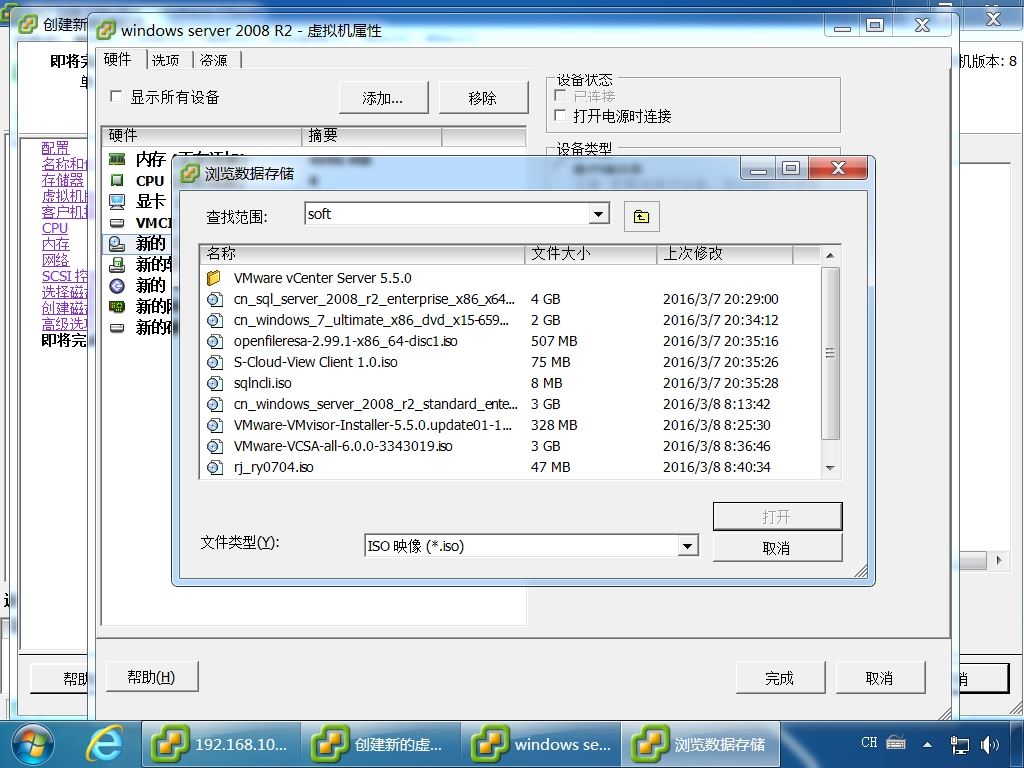Viewport: 1024px width, 768px height.
Task: Click the new SCSI controller icon
Action: (x=117, y=285)
